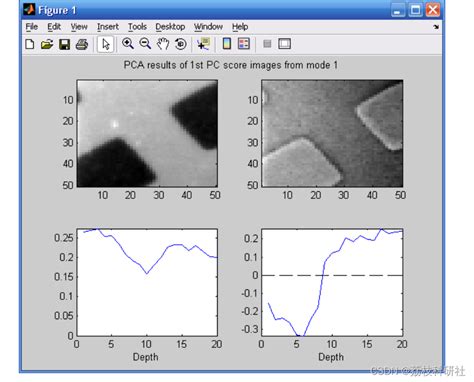Select the Zoom Out magnifier tool

coord(145,44)
